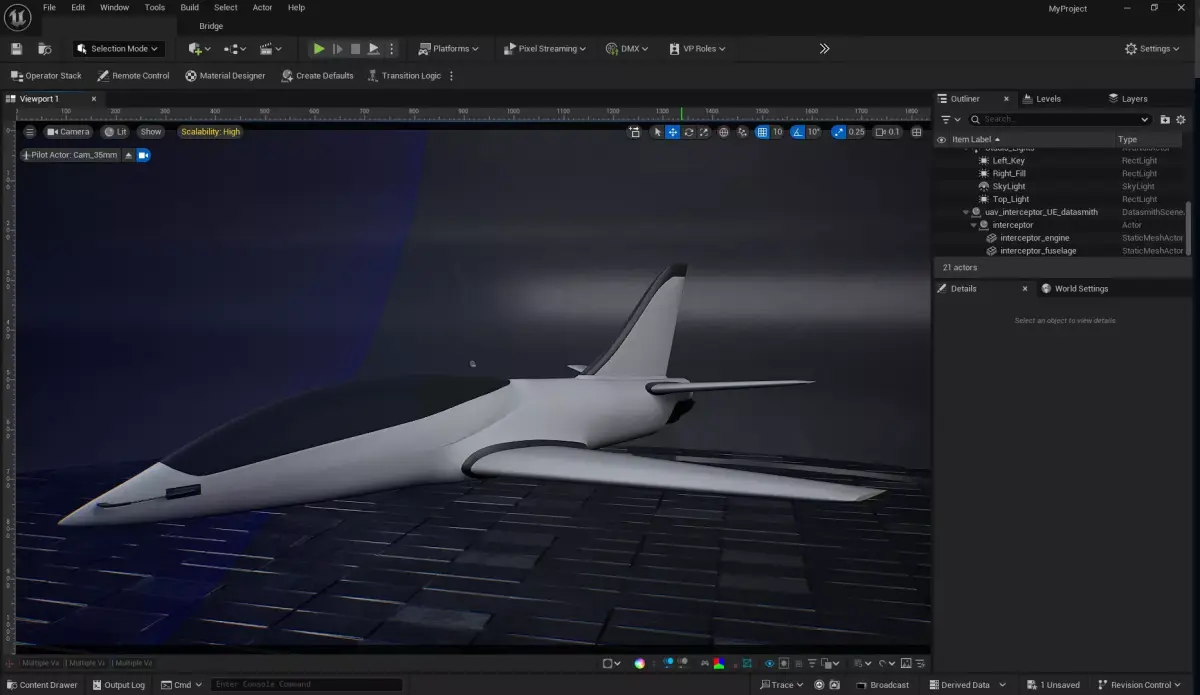Open the Lit view mode menu
The image size is (1200, 695).
(116, 132)
